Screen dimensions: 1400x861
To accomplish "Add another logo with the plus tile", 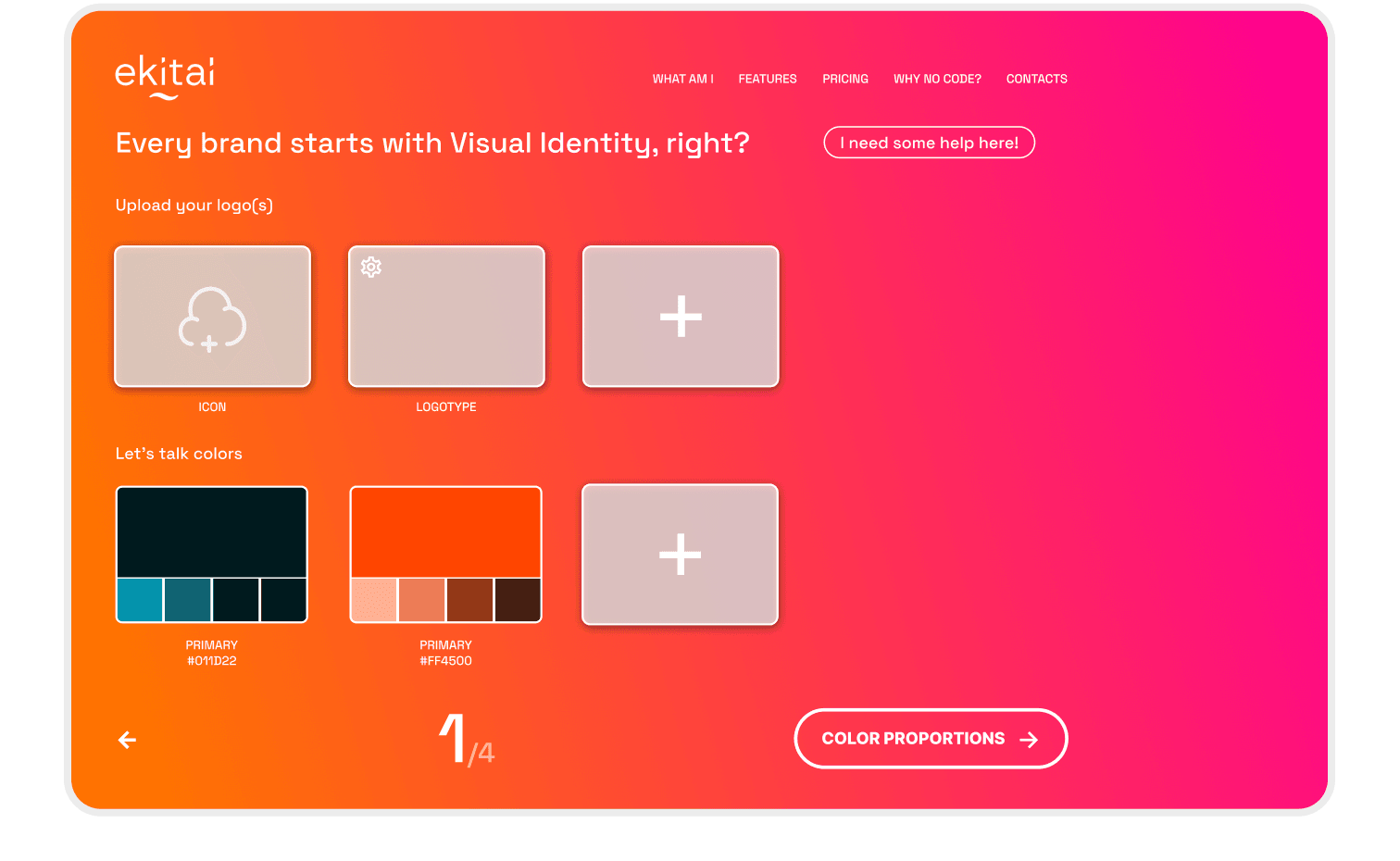I will 681,317.
